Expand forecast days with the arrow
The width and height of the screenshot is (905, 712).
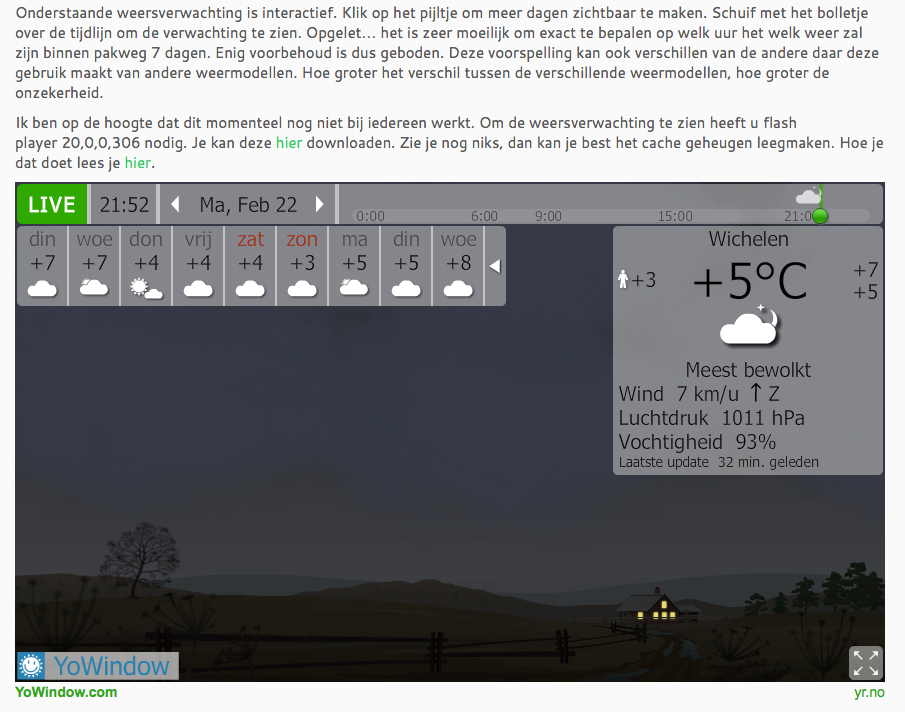pyautogui.click(x=494, y=266)
